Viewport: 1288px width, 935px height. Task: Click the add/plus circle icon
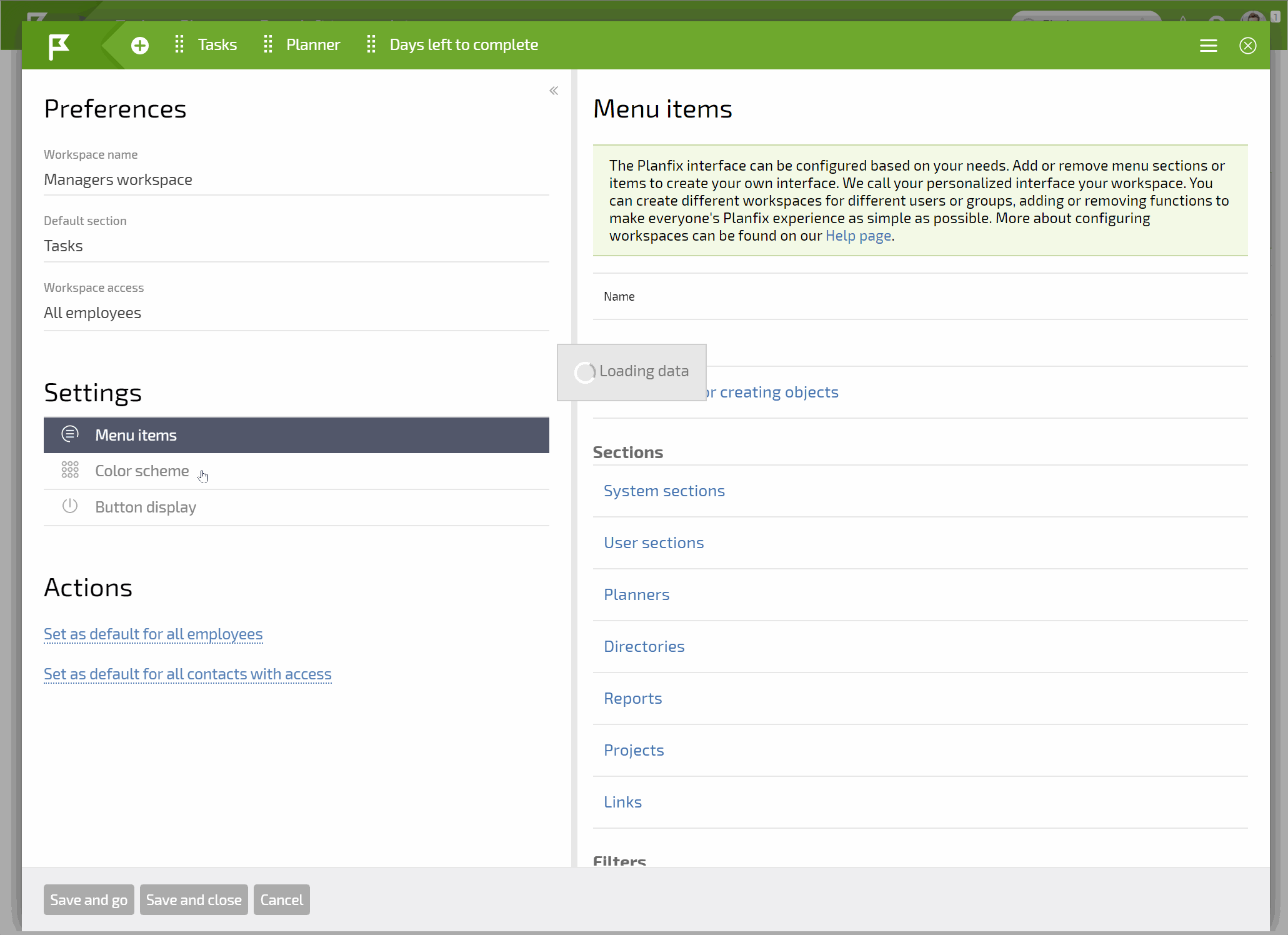(x=140, y=45)
